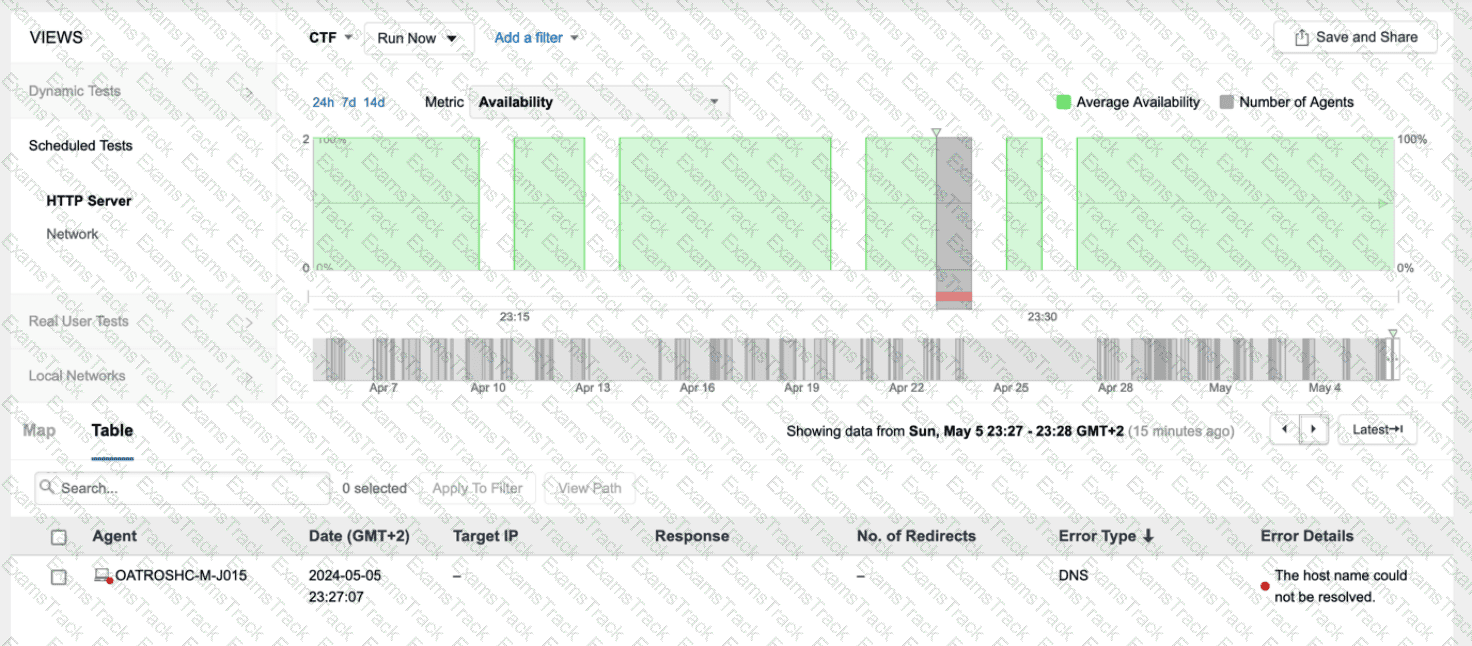Click the Average Availability green legend swatch
The image size is (1472, 646).
click(1064, 102)
